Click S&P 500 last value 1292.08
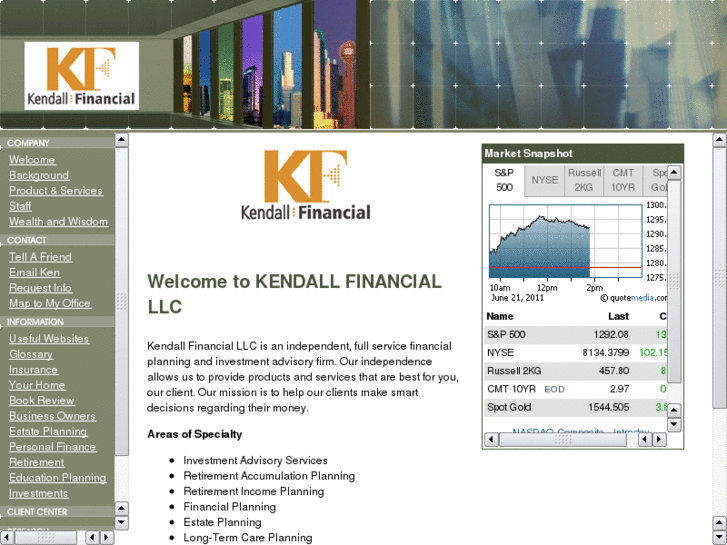 click(611, 334)
